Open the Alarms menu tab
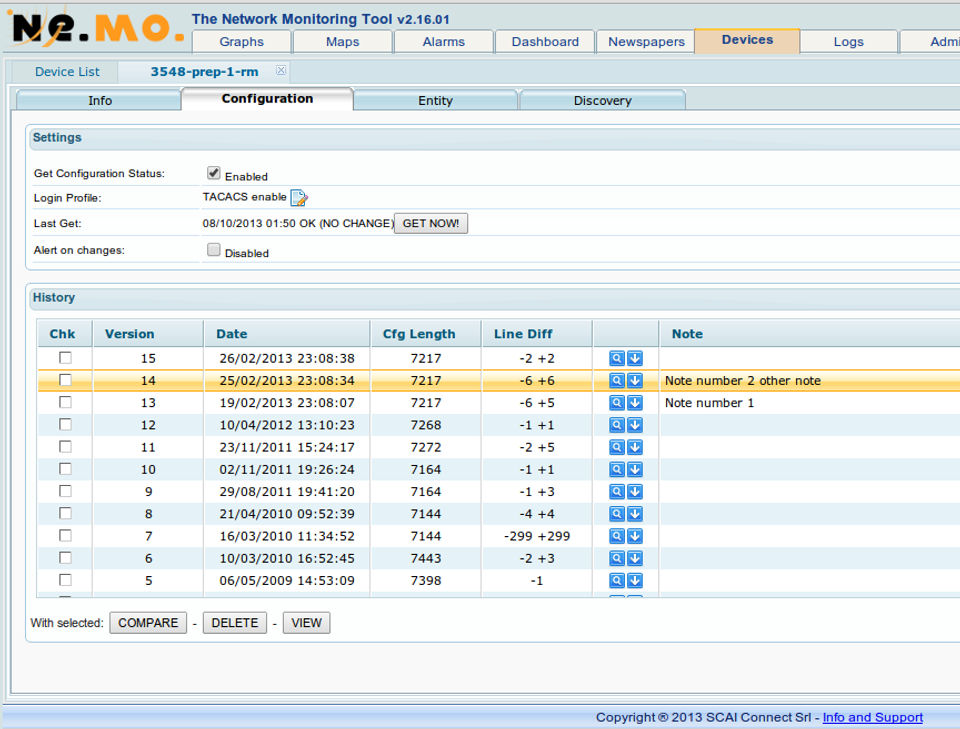 coord(443,42)
